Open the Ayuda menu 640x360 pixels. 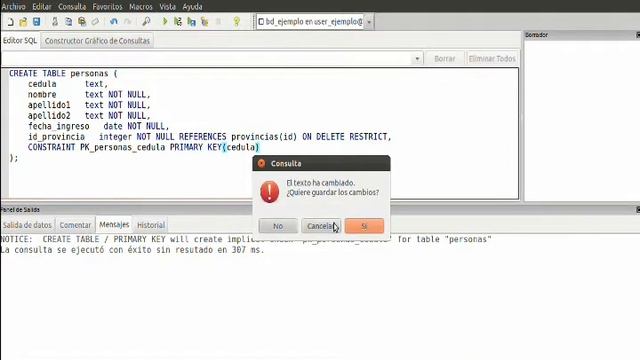[x=192, y=7]
